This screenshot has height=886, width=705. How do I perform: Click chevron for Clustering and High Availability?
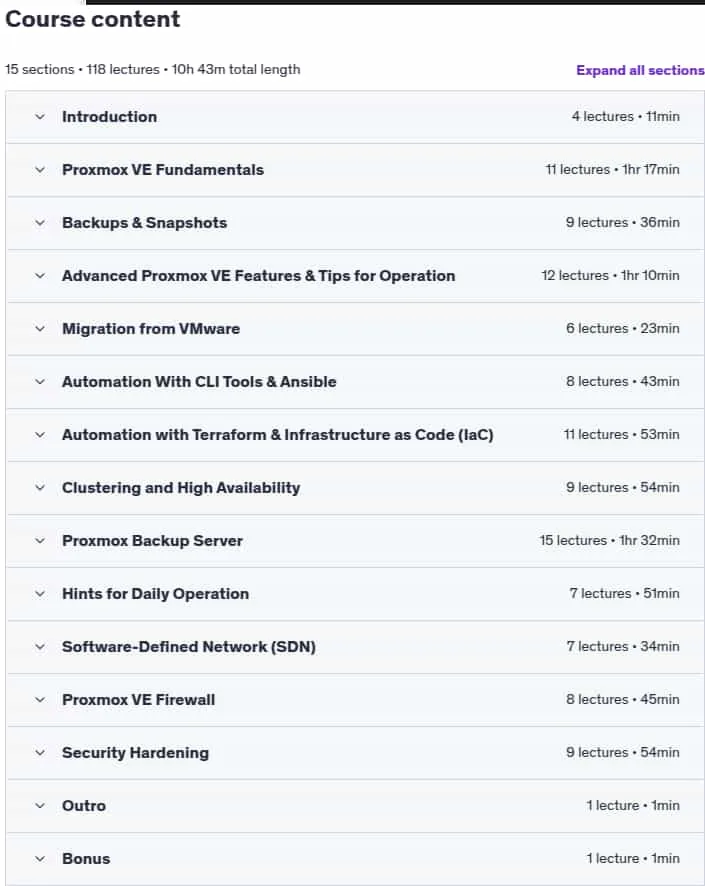click(x=40, y=488)
